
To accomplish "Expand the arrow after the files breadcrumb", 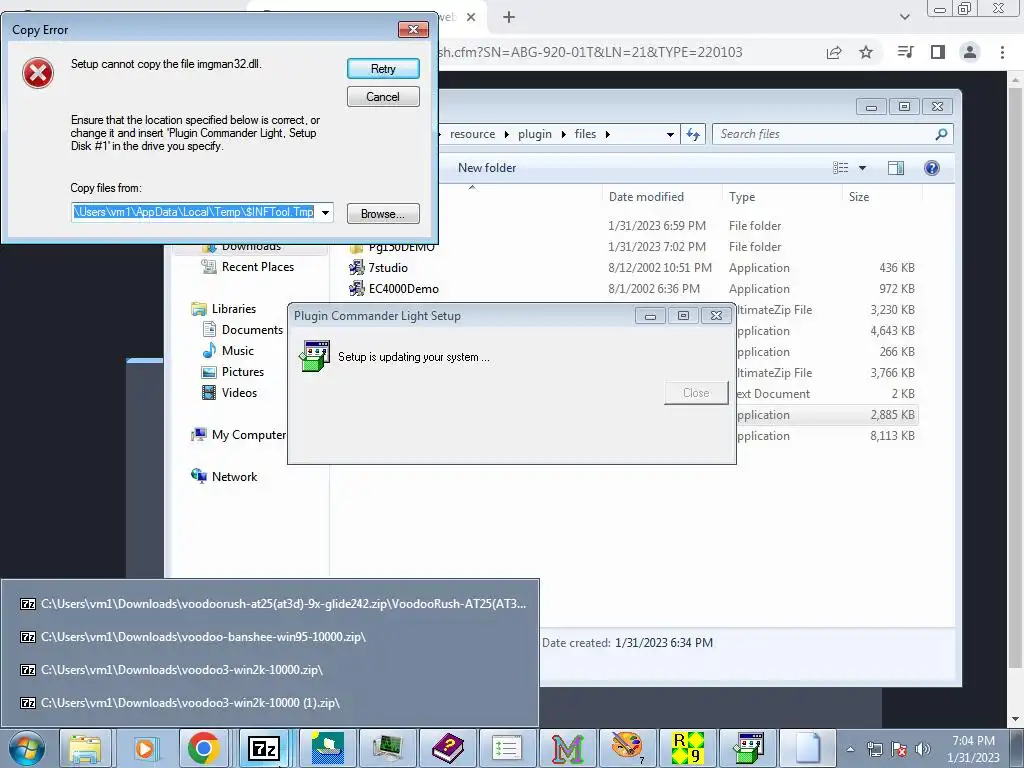I will click(x=607, y=134).
